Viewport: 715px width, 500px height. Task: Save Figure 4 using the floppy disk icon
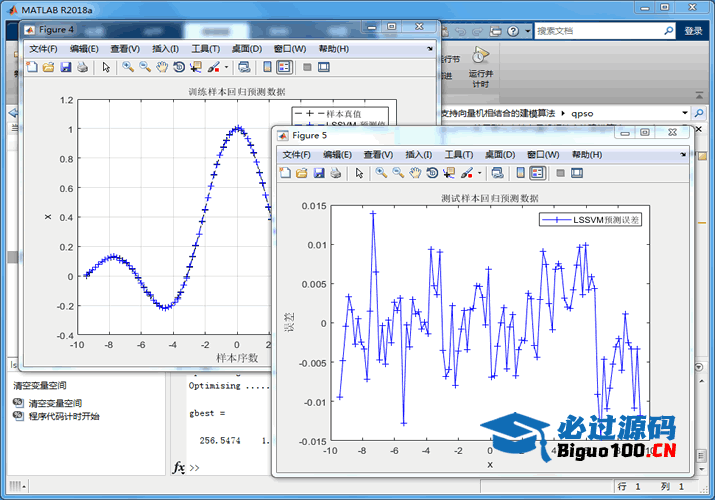(x=66, y=67)
